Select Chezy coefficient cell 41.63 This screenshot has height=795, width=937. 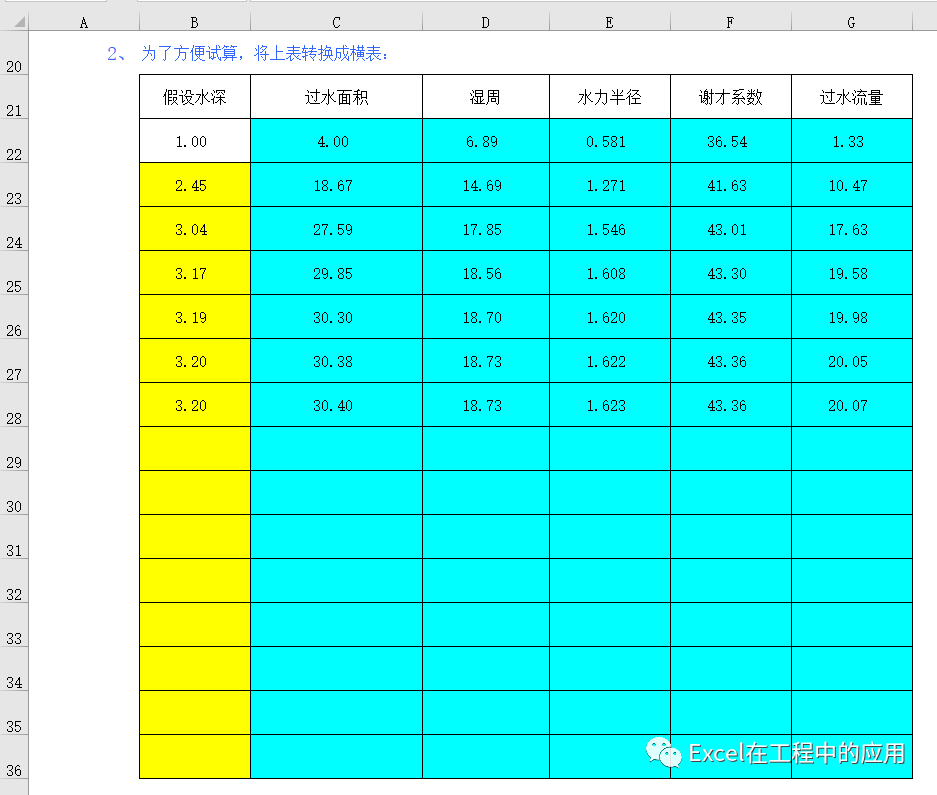tap(731, 185)
